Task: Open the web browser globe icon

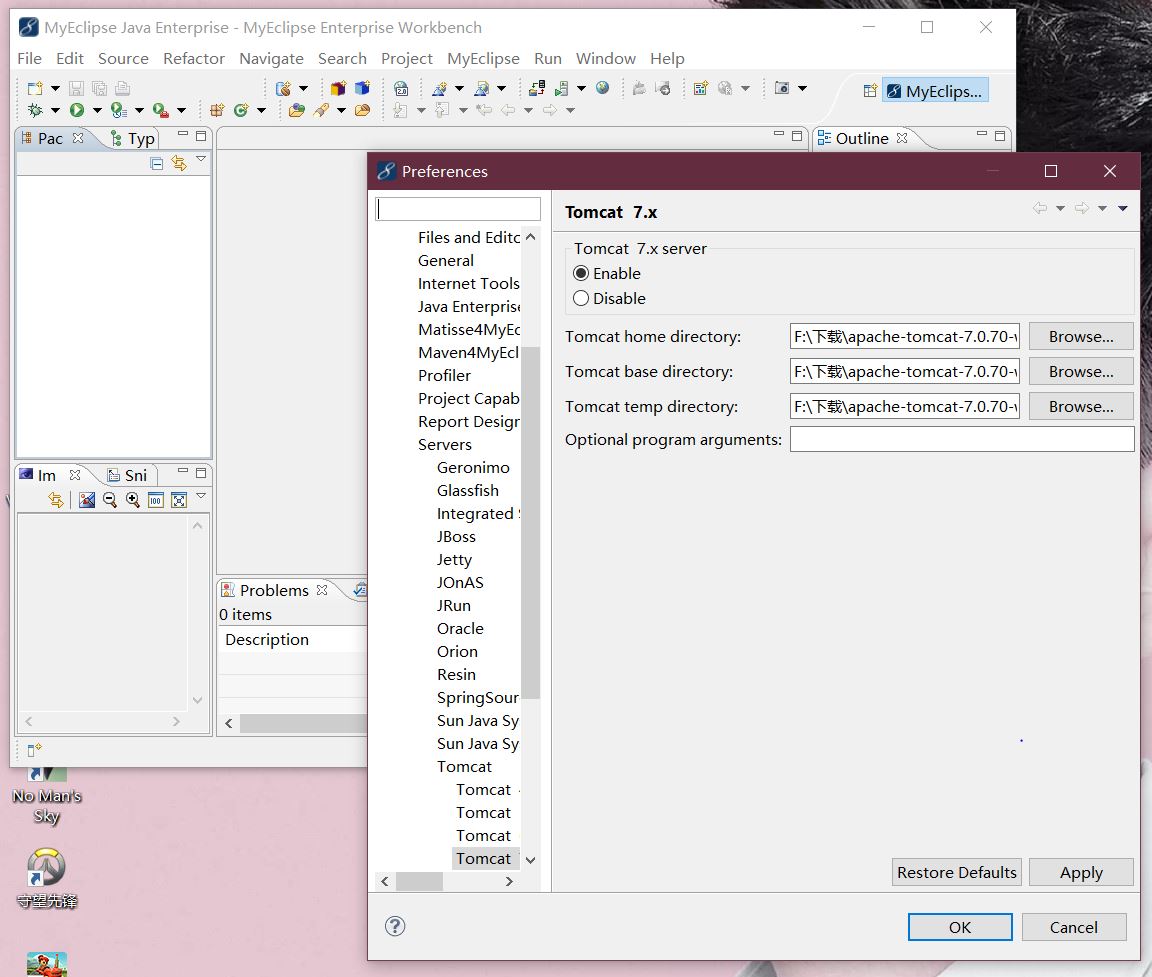Action: pos(602,88)
